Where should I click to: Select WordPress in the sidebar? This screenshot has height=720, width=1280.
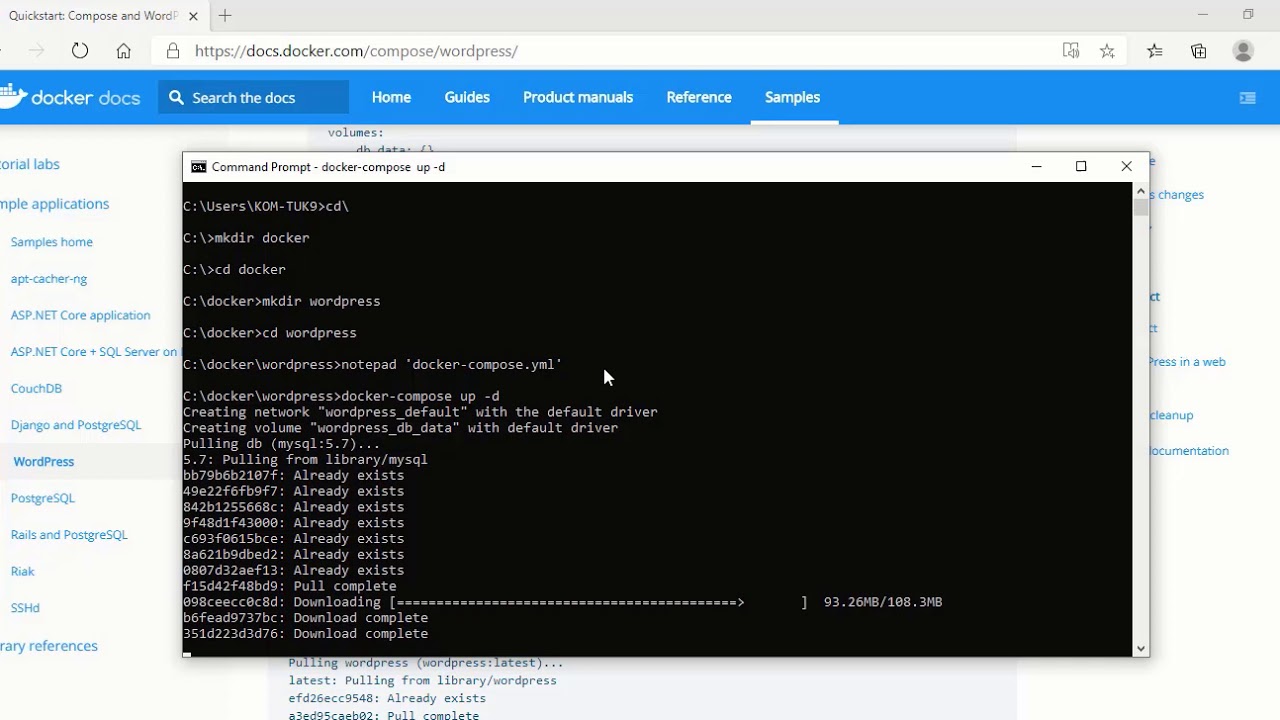click(x=44, y=461)
